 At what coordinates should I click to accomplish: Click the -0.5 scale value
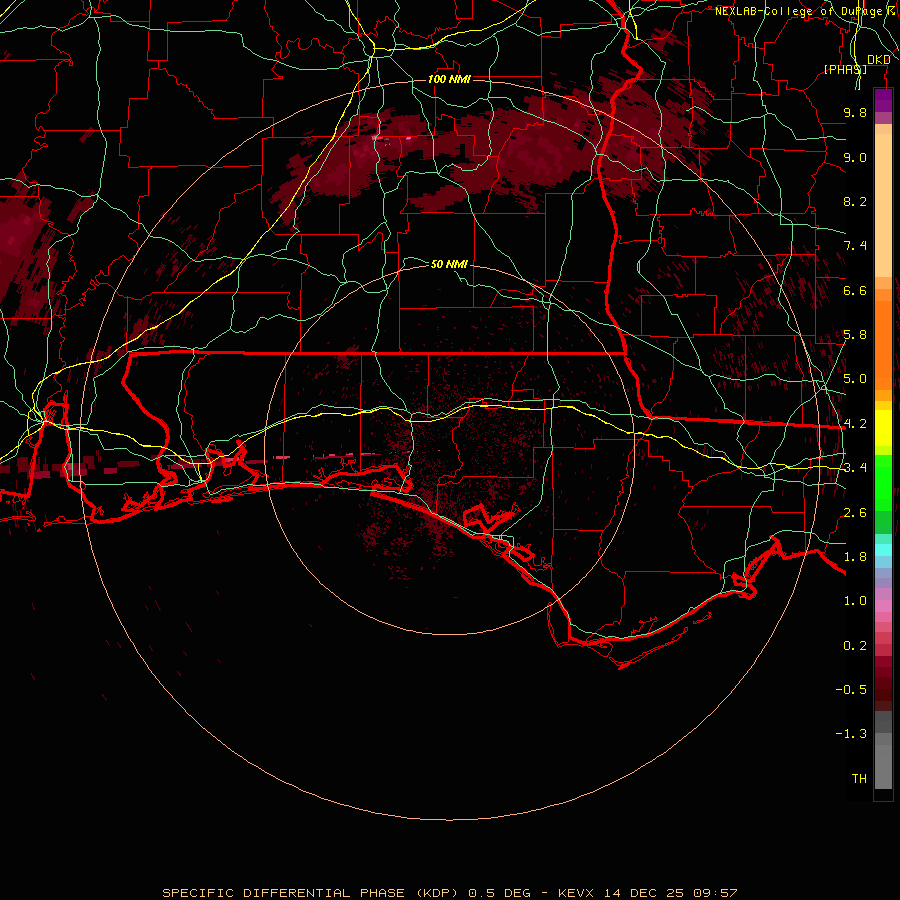[x=851, y=690]
